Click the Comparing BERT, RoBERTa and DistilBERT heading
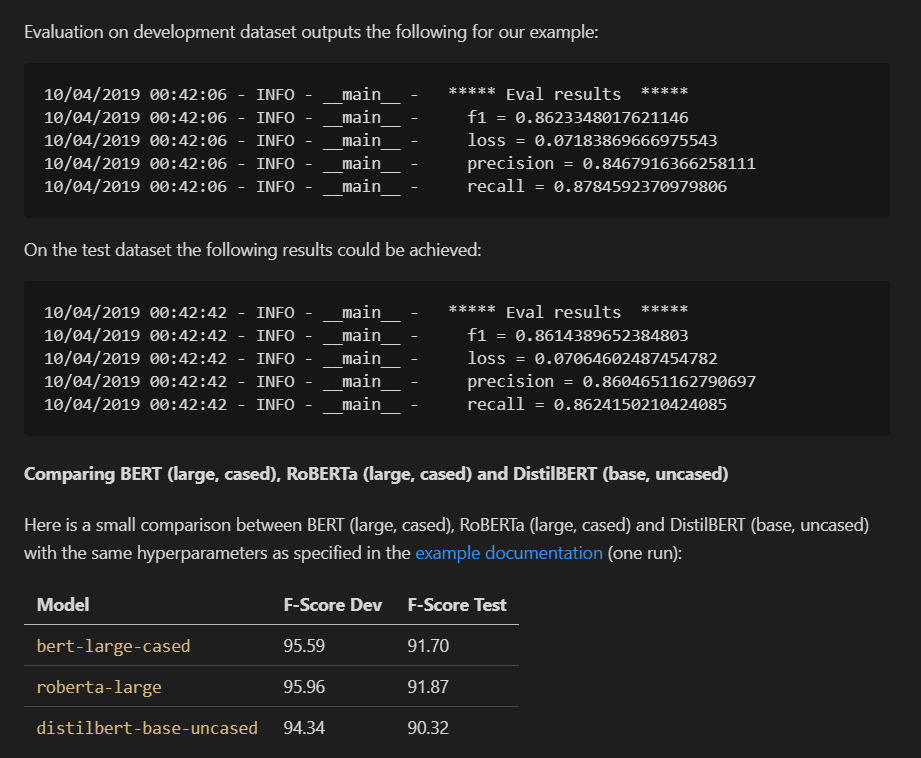Screen dimensions: 921x758 [376, 474]
